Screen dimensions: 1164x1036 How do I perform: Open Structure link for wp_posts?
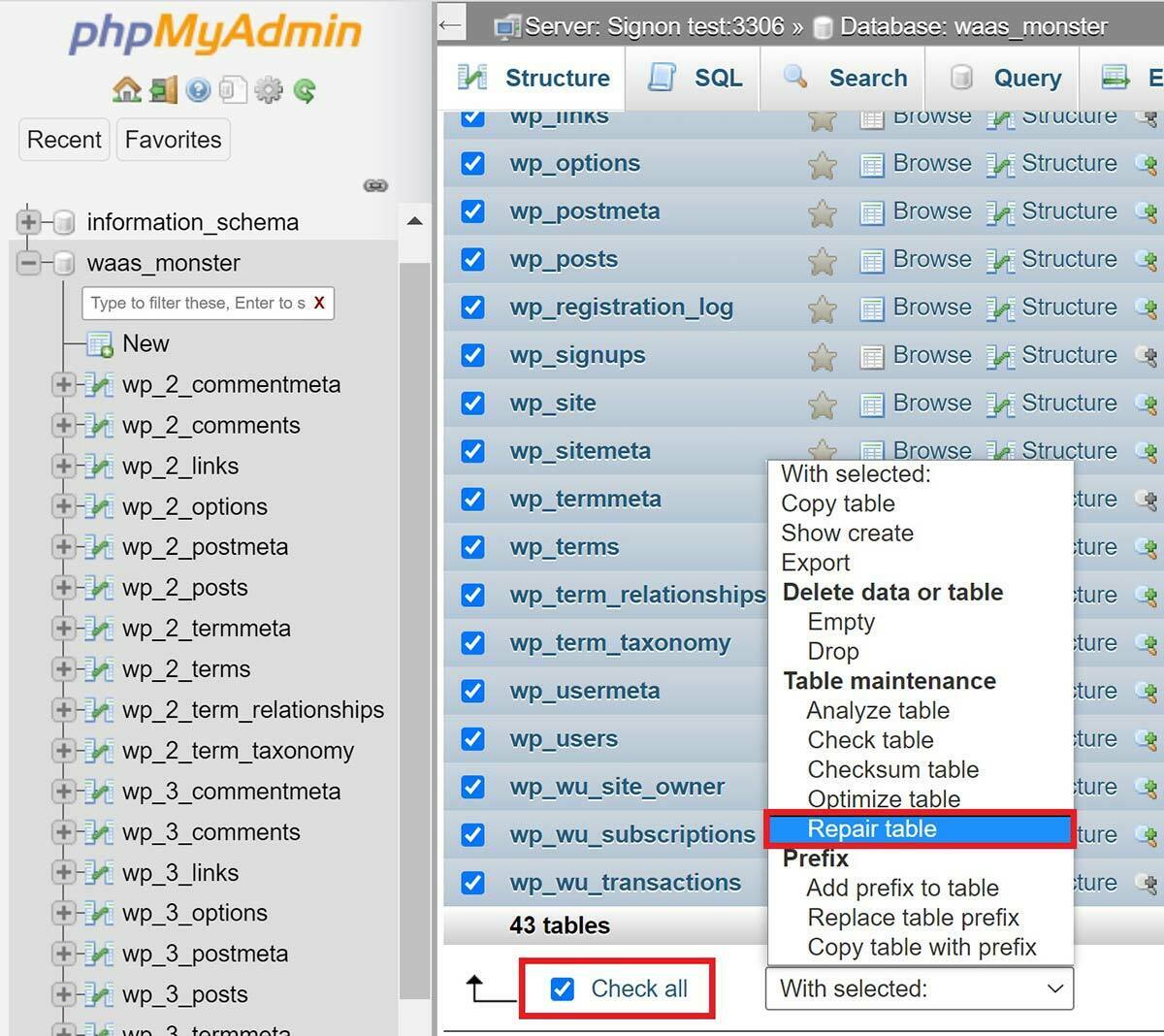(1069, 259)
